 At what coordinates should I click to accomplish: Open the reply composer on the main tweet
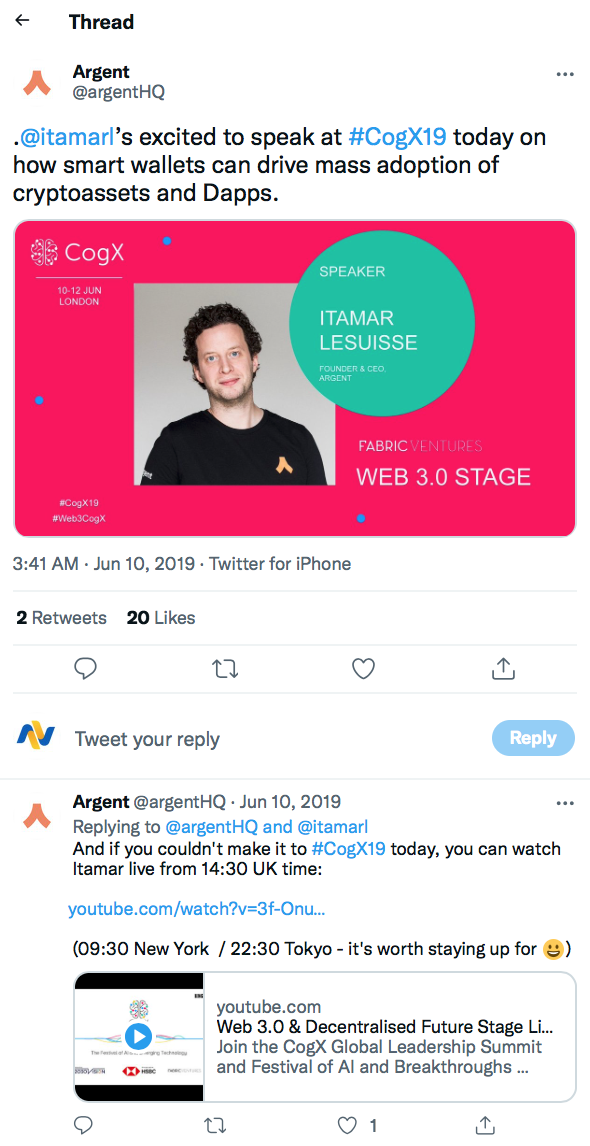[85, 668]
